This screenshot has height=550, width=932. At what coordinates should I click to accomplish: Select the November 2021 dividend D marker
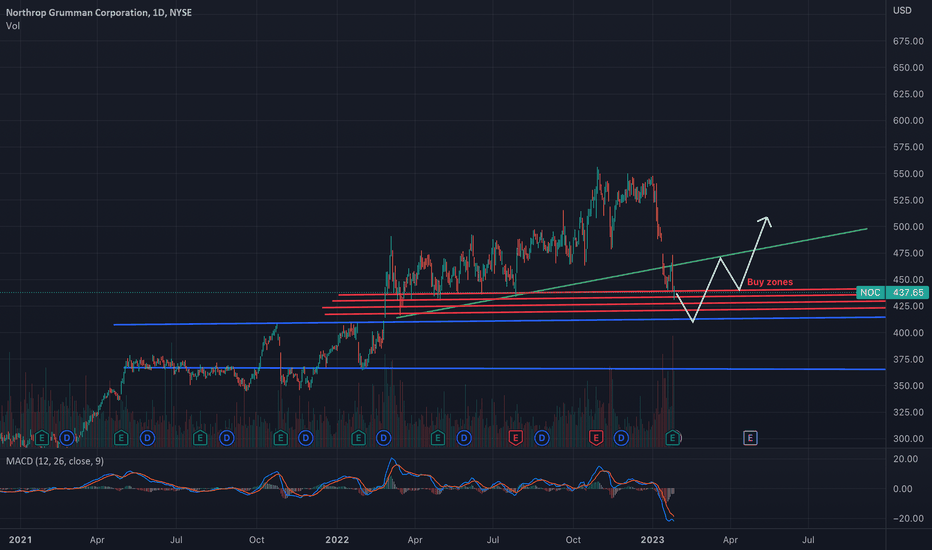point(306,438)
